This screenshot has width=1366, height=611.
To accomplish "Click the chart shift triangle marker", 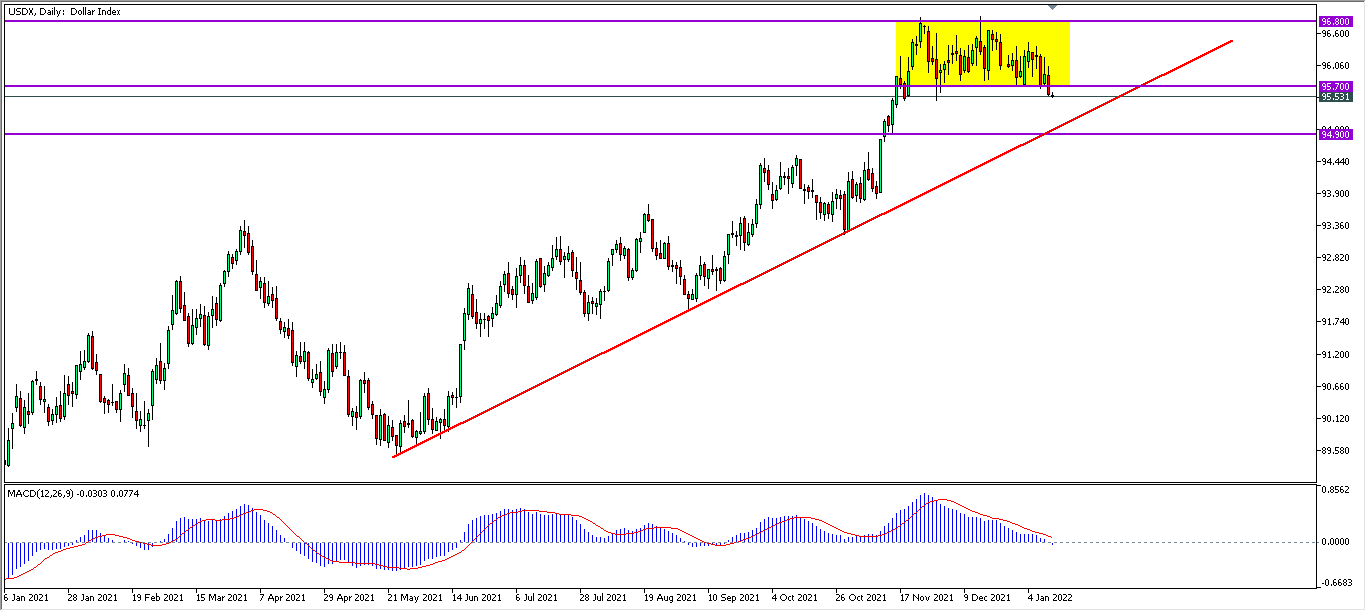I will coord(1053,6).
